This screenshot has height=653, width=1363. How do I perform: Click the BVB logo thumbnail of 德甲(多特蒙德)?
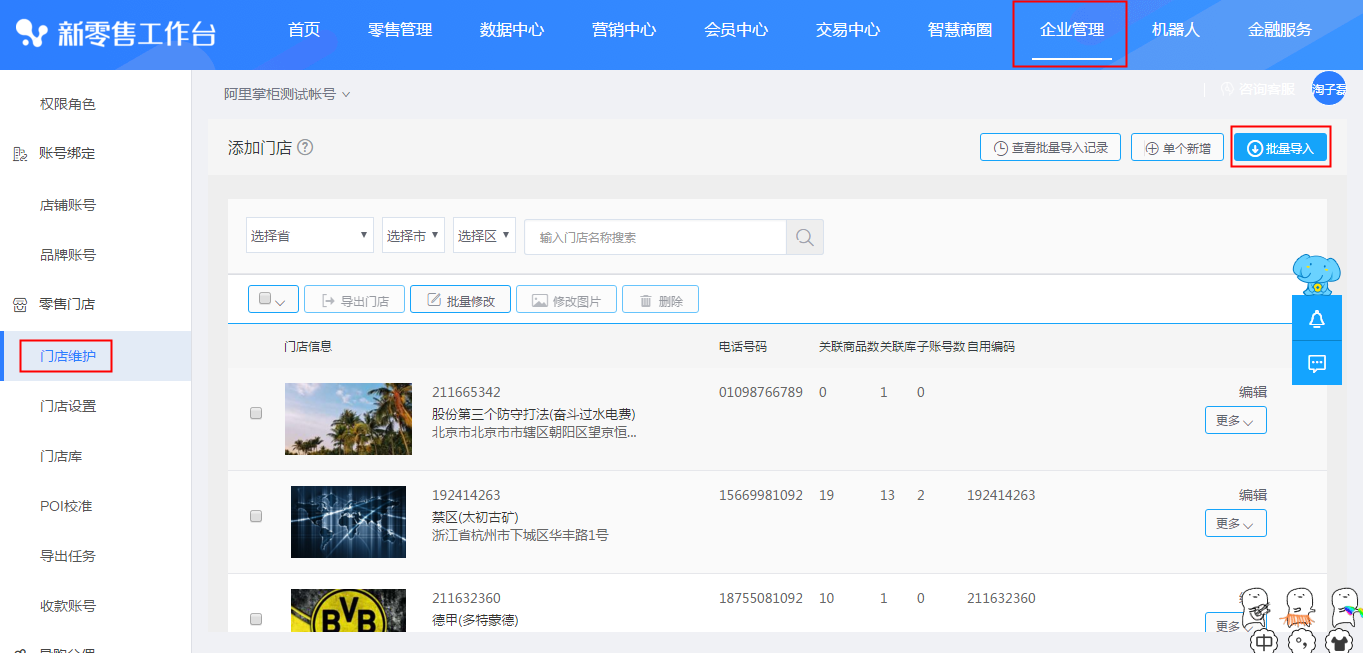(x=348, y=610)
